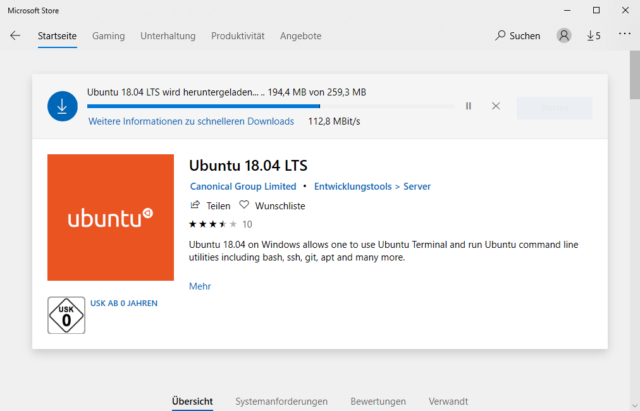Screen dimensions: 640x411
Task: Pause the Ubuntu 18.04 download
Action: [x=468, y=106]
